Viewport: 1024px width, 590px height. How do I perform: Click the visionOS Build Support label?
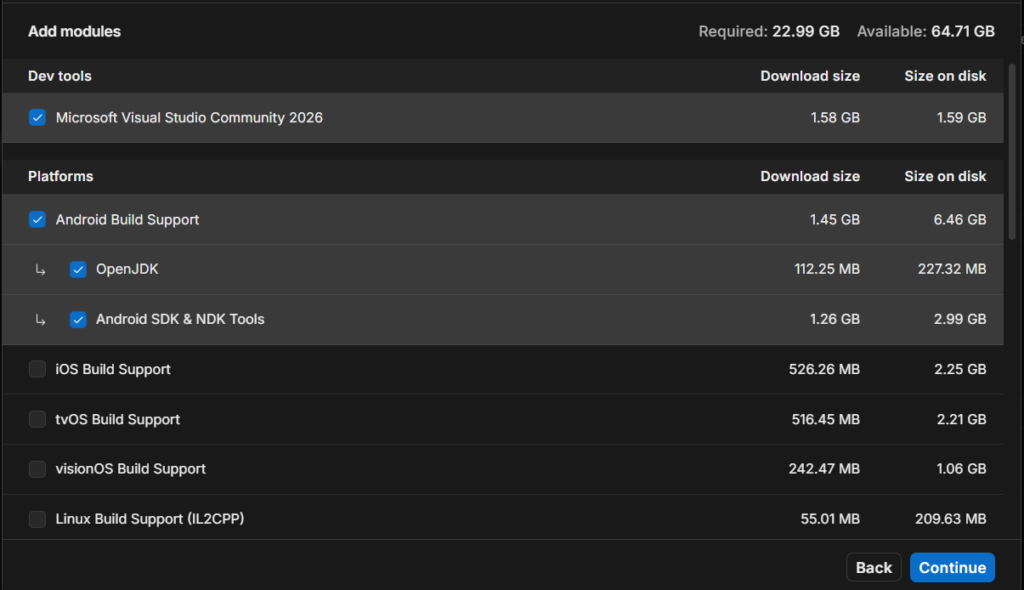coord(131,469)
